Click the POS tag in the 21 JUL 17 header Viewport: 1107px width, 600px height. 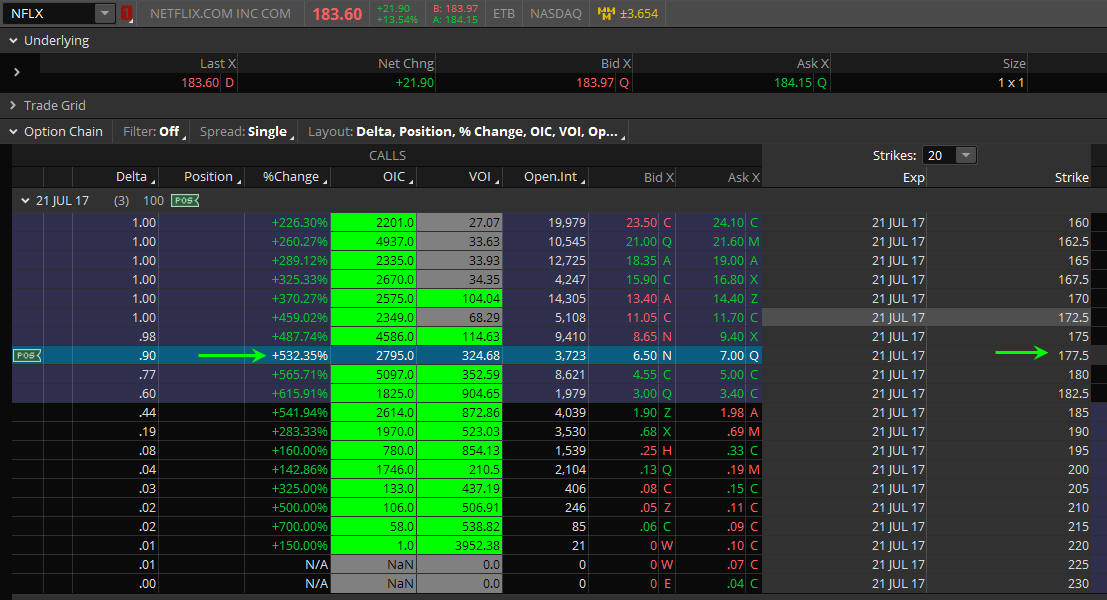point(185,200)
